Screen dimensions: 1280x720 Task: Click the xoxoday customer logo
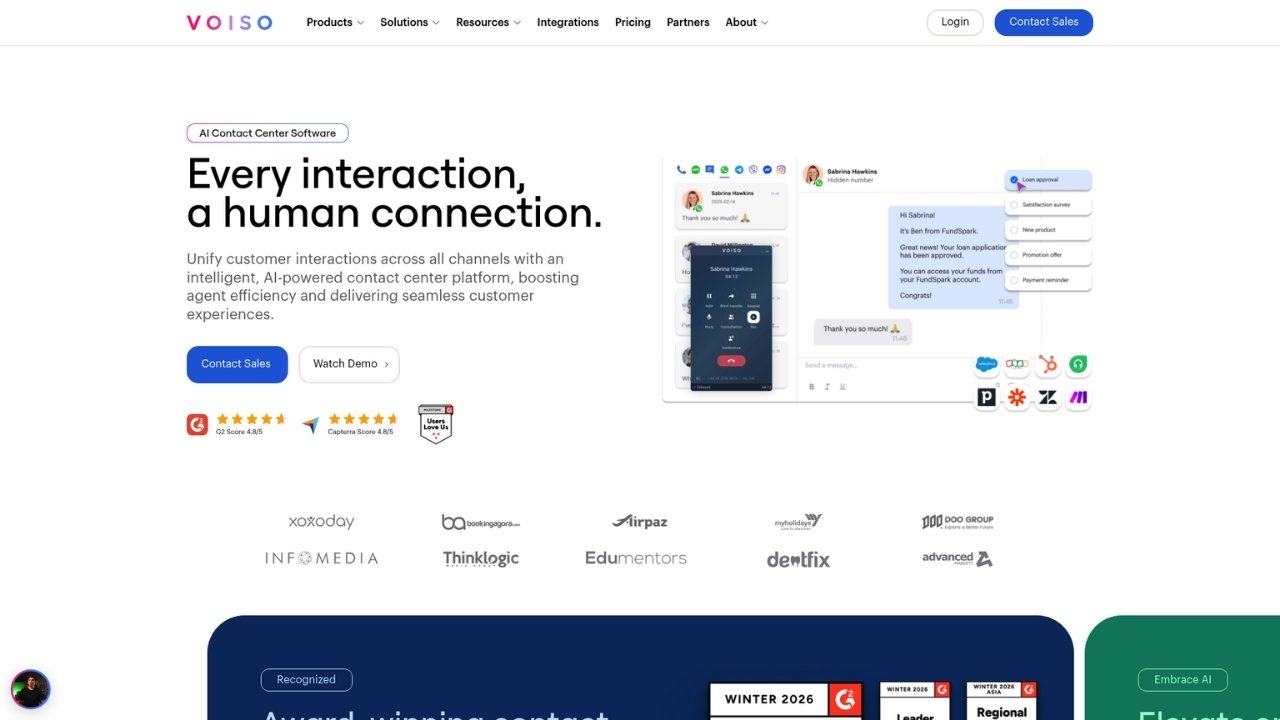pyautogui.click(x=321, y=522)
